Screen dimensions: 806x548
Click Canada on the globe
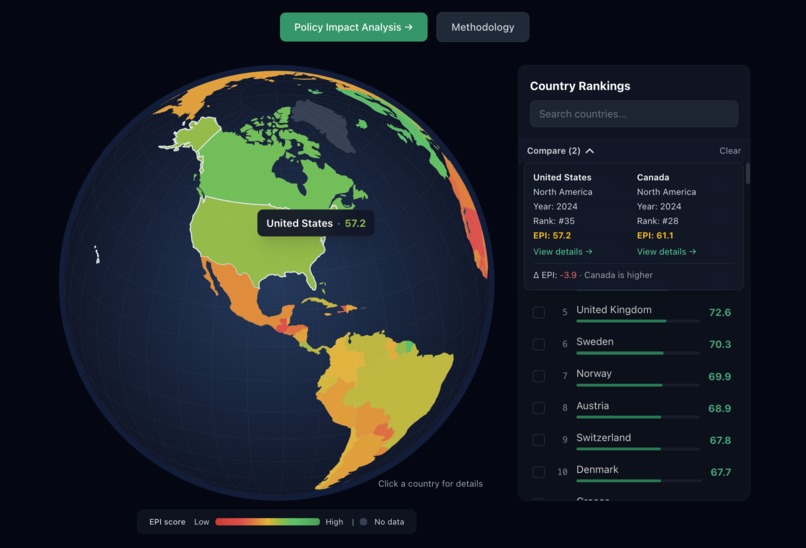[x=242, y=172]
